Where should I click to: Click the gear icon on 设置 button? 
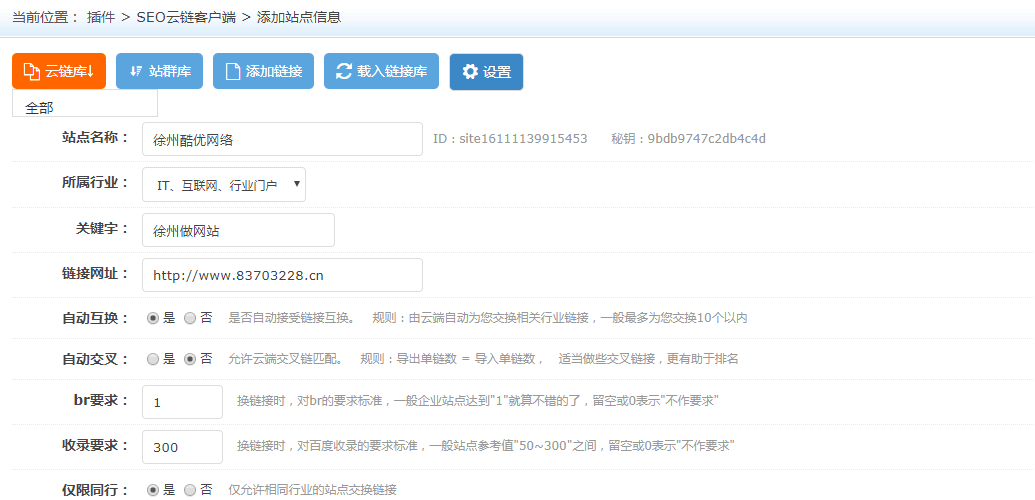470,72
